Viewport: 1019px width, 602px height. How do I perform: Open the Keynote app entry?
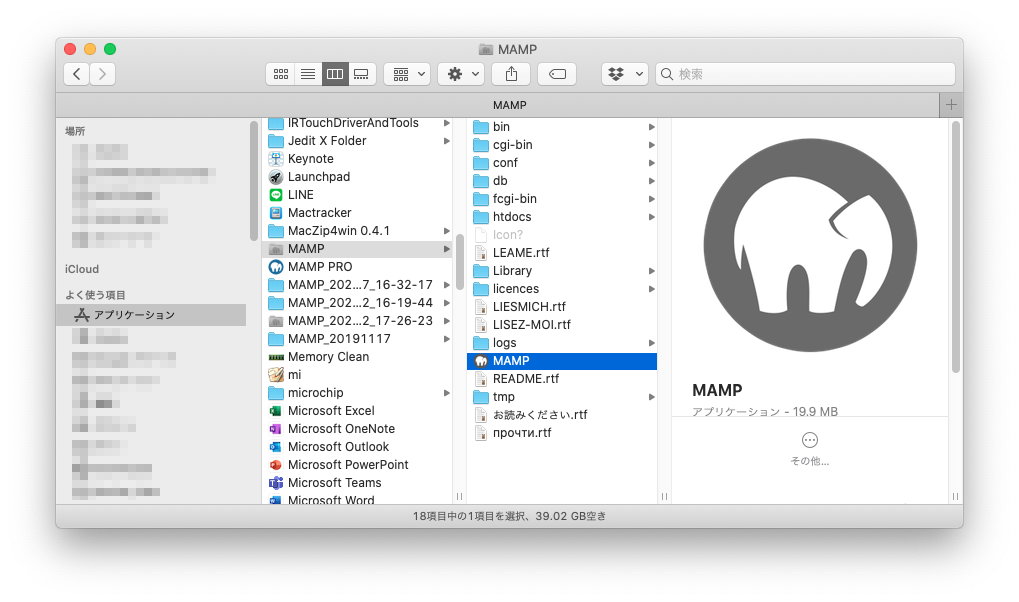click(x=310, y=159)
